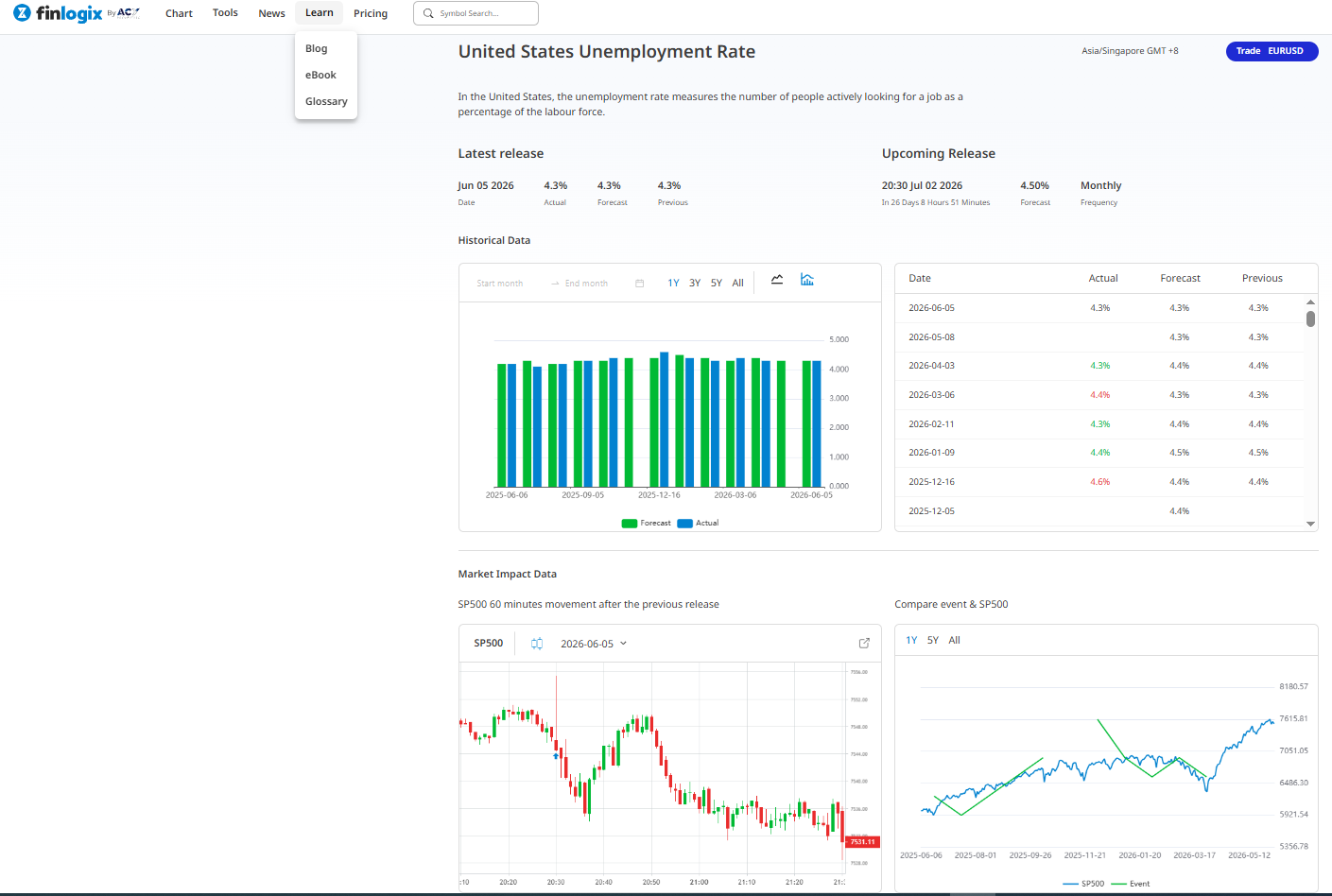Image resolution: width=1332 pixels, height=896 pixels.
Task: Click the Finlogix logo icon
Action: tap(22, 12)
